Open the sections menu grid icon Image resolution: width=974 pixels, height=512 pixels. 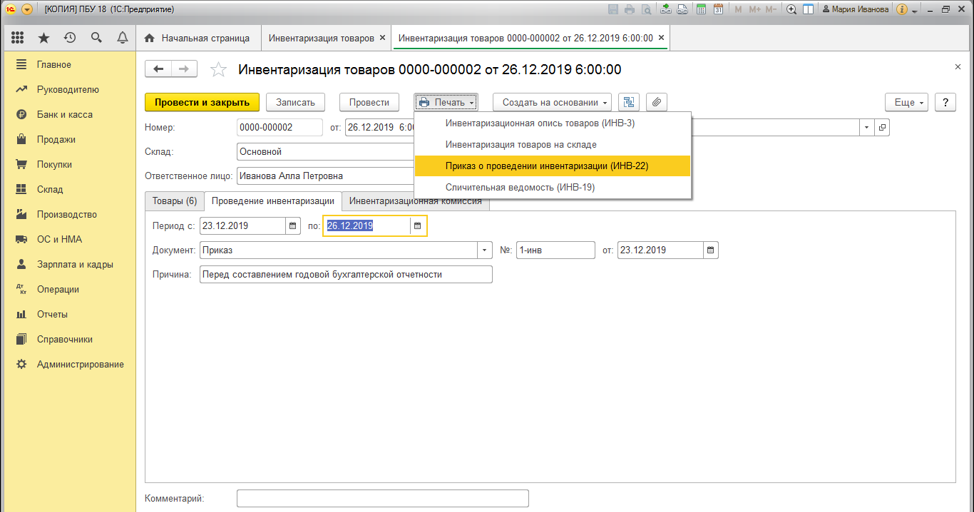17,38
